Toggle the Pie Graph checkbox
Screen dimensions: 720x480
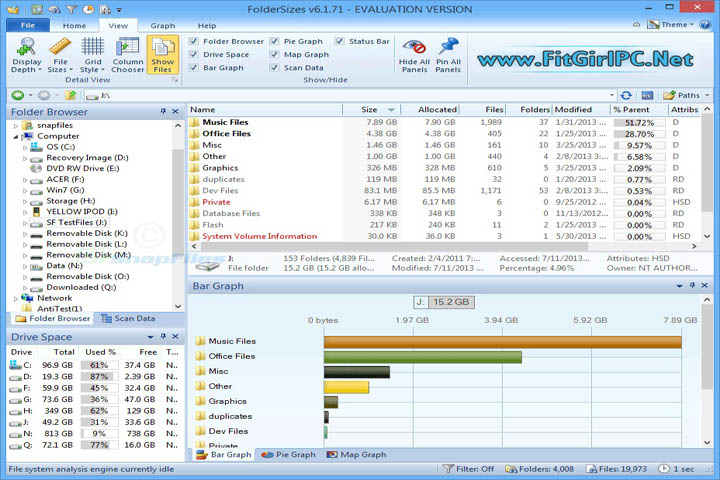click(276, 41)
